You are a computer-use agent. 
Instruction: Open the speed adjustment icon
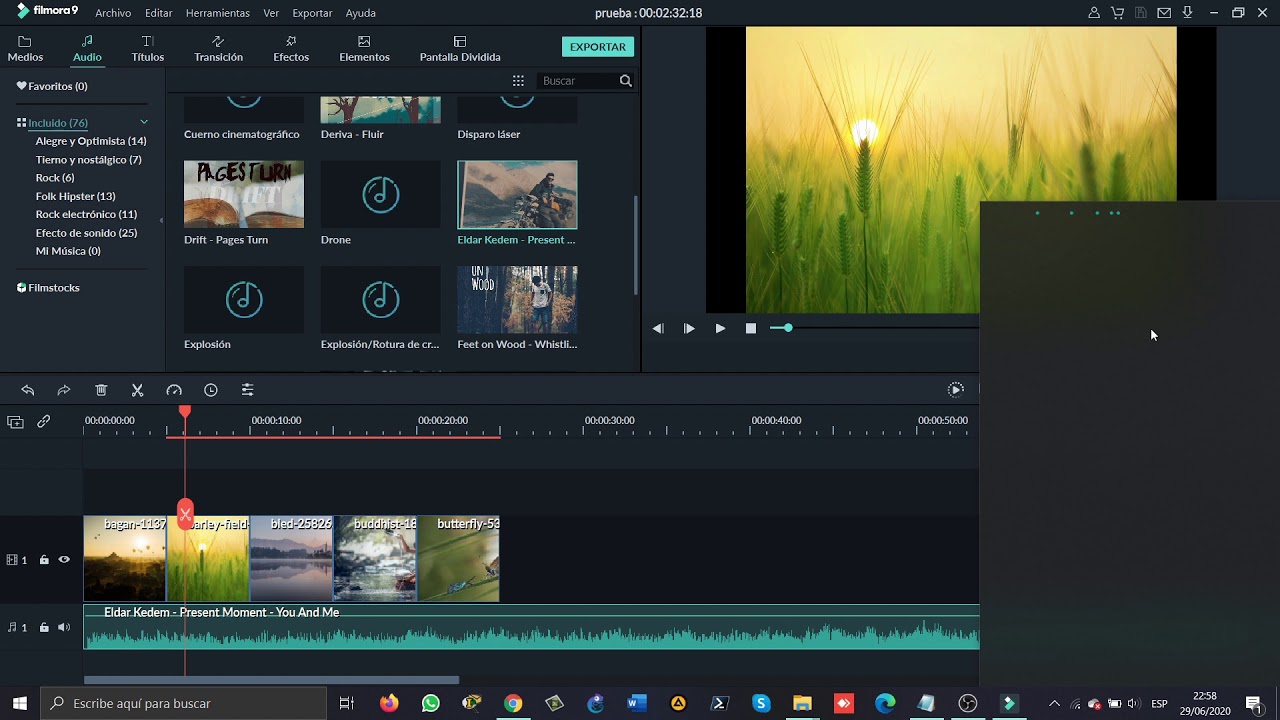coord(174,390)
